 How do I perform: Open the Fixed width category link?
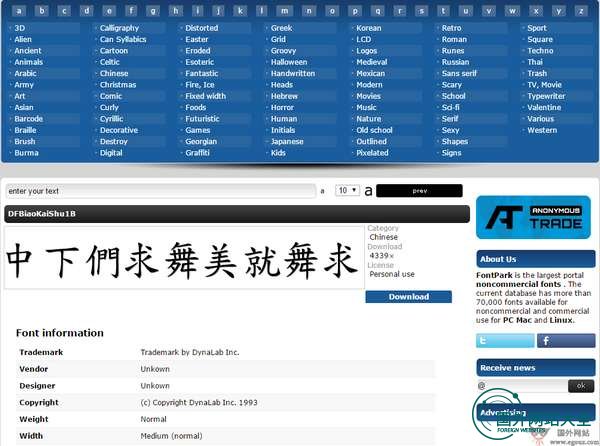coord(205,96)
